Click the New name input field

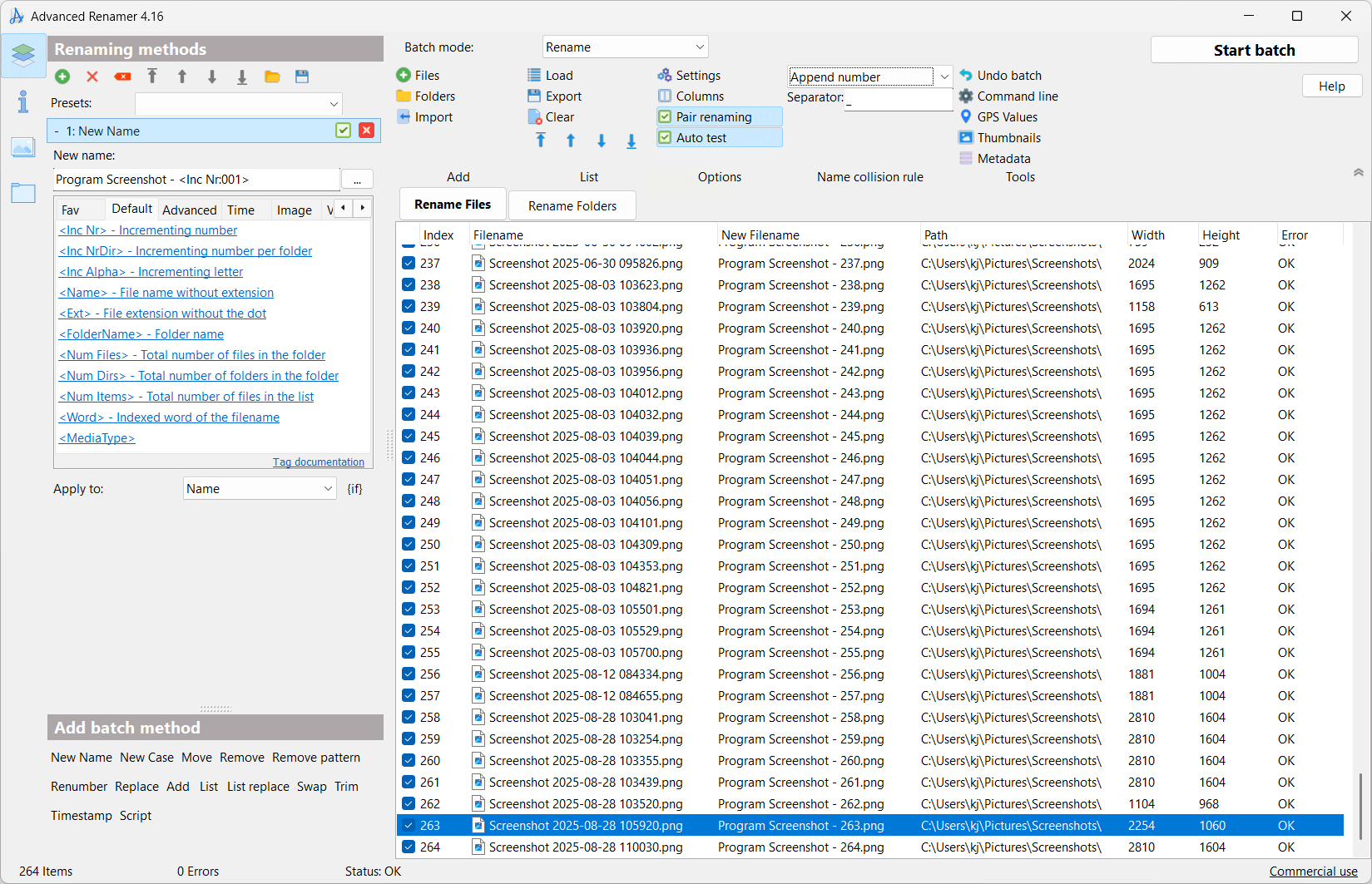(196, 180)
